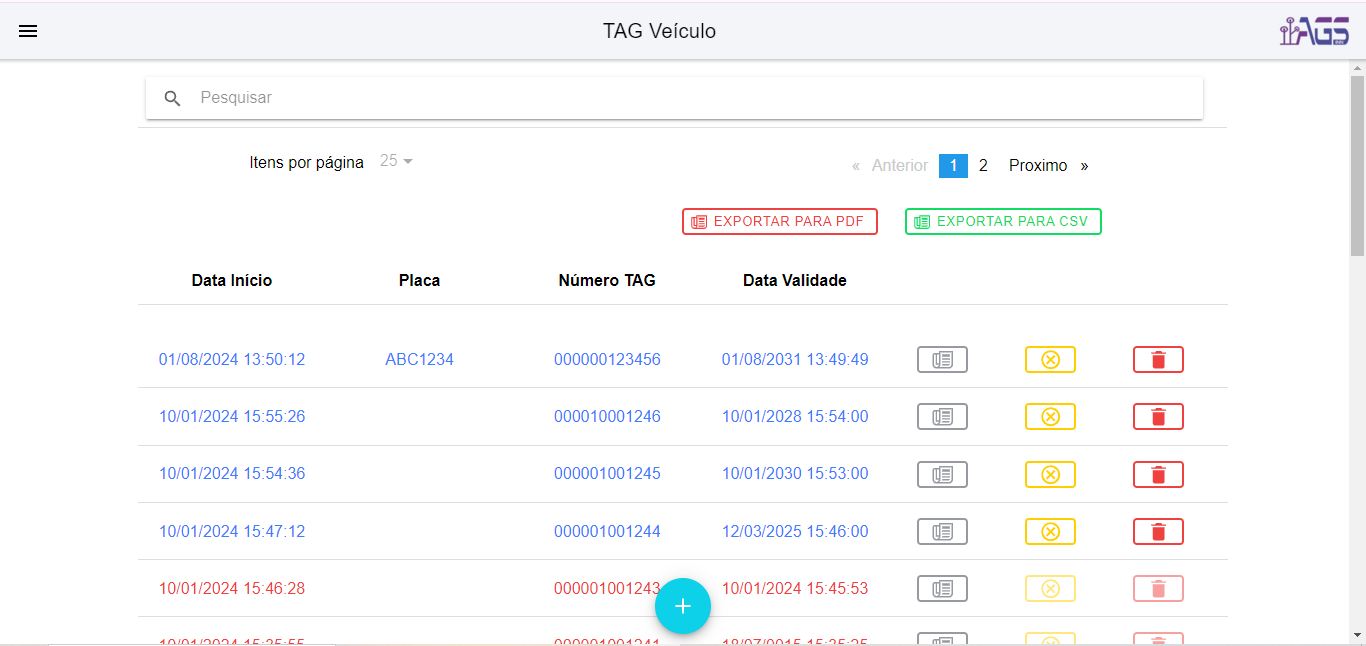Export the table to CSV

(1002, 222)
